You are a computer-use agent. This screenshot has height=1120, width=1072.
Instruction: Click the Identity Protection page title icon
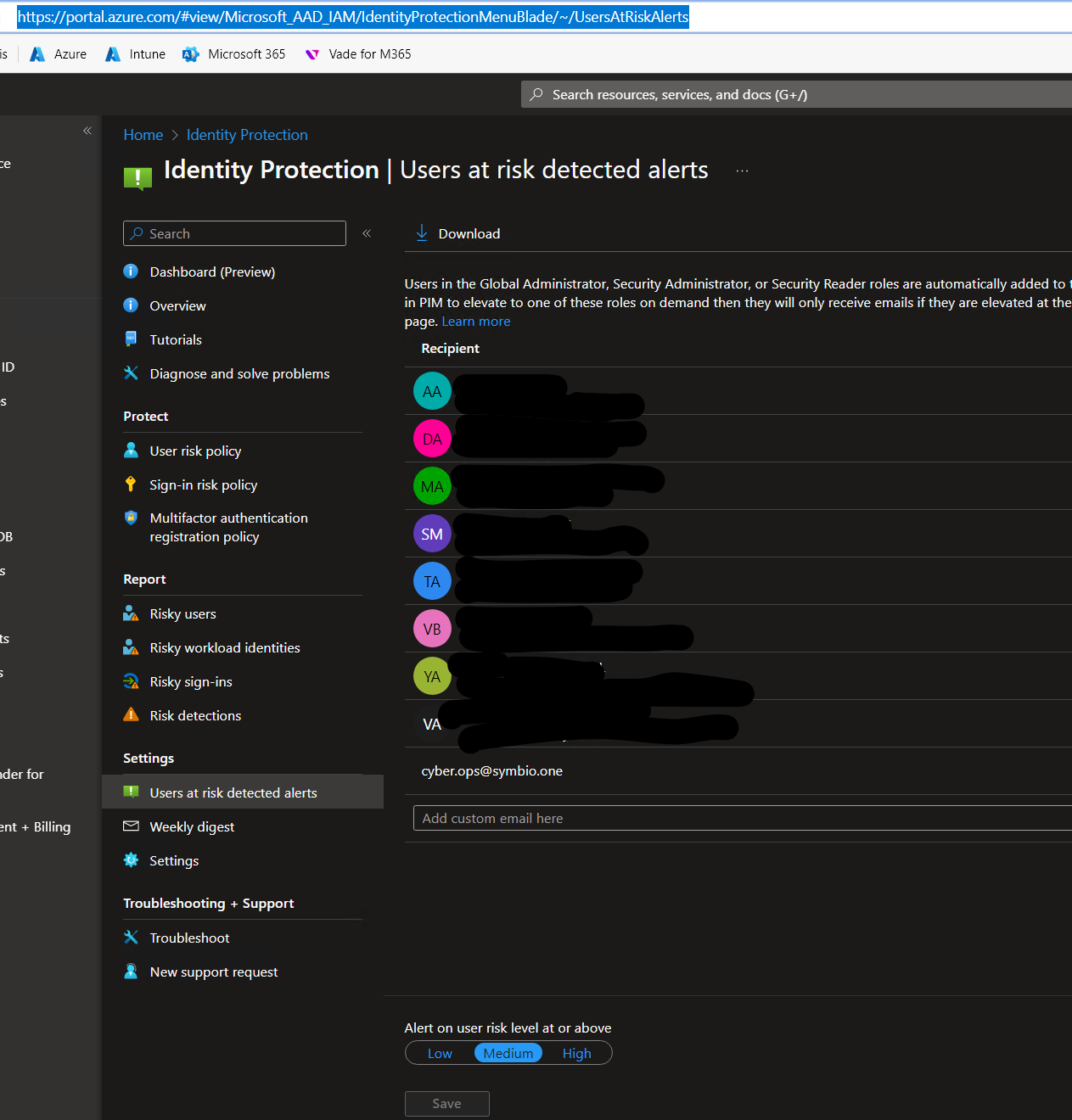pyautogui.click(x=138, y=176)
